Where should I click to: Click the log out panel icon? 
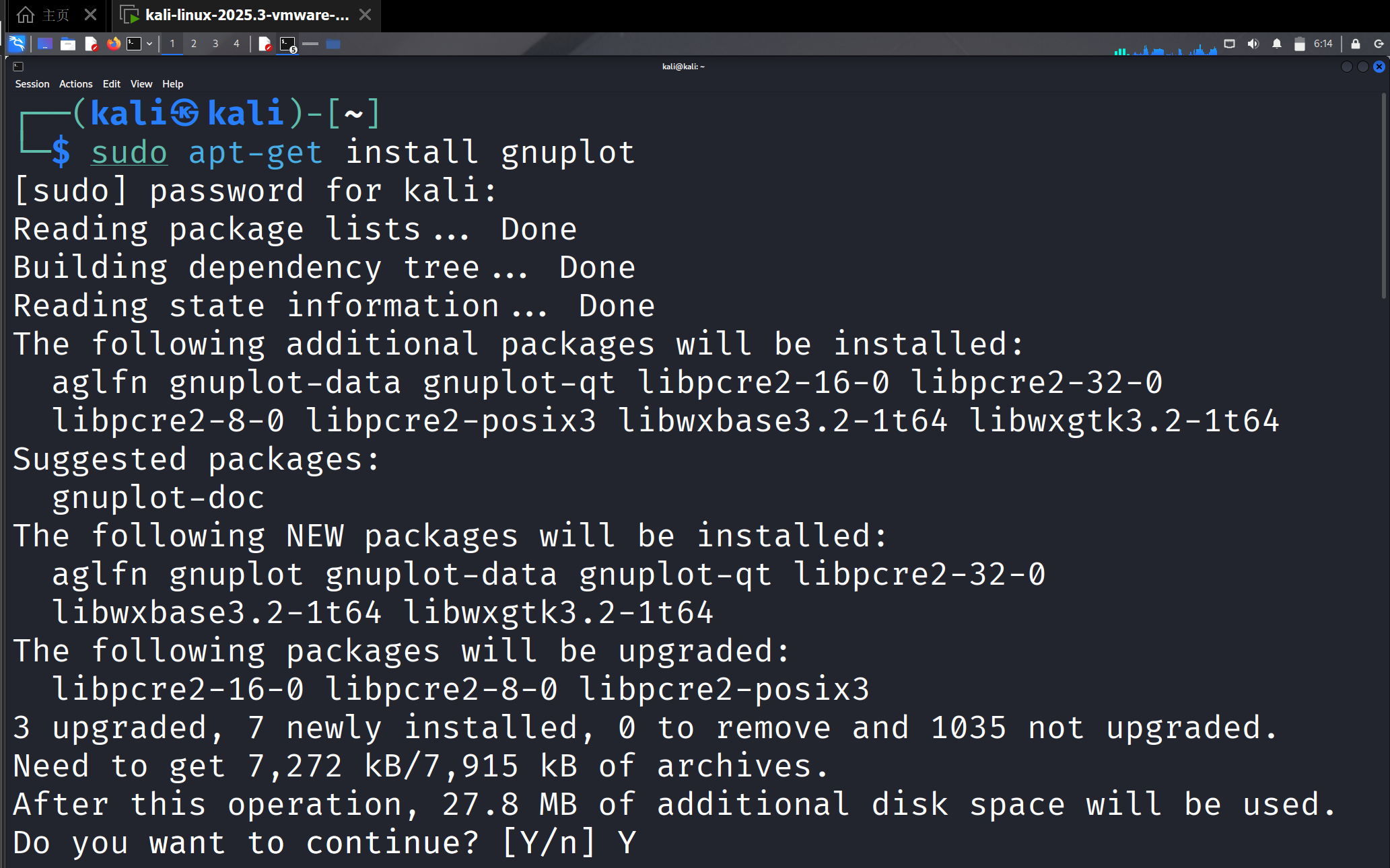tap(1379, 44)
